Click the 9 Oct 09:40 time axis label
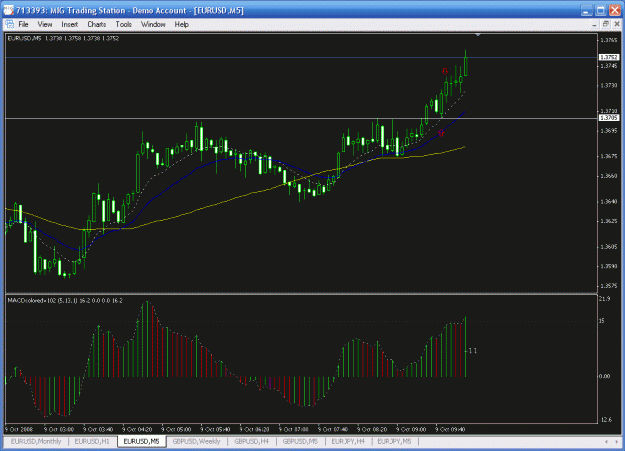 [x=450, y=430]
